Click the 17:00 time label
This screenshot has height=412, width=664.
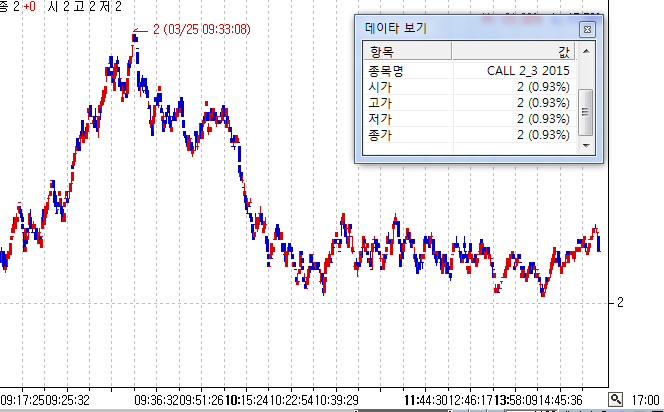645,400
